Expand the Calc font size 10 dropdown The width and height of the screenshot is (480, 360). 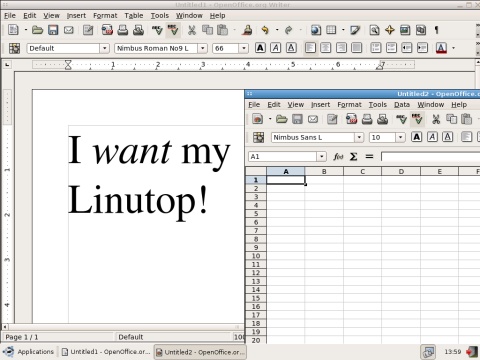400,137
